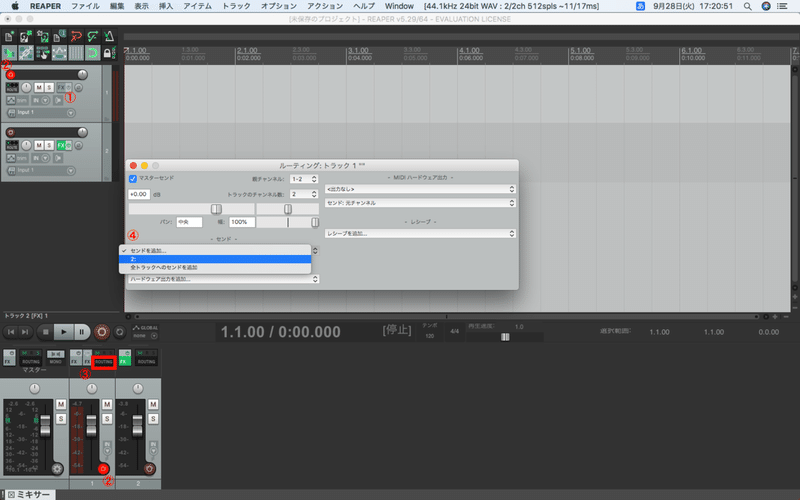Viewport: 800px width, 500px height.
Task: Open the ハードウェア出力を追加 dropdown
Action: (x=223, y=279)
